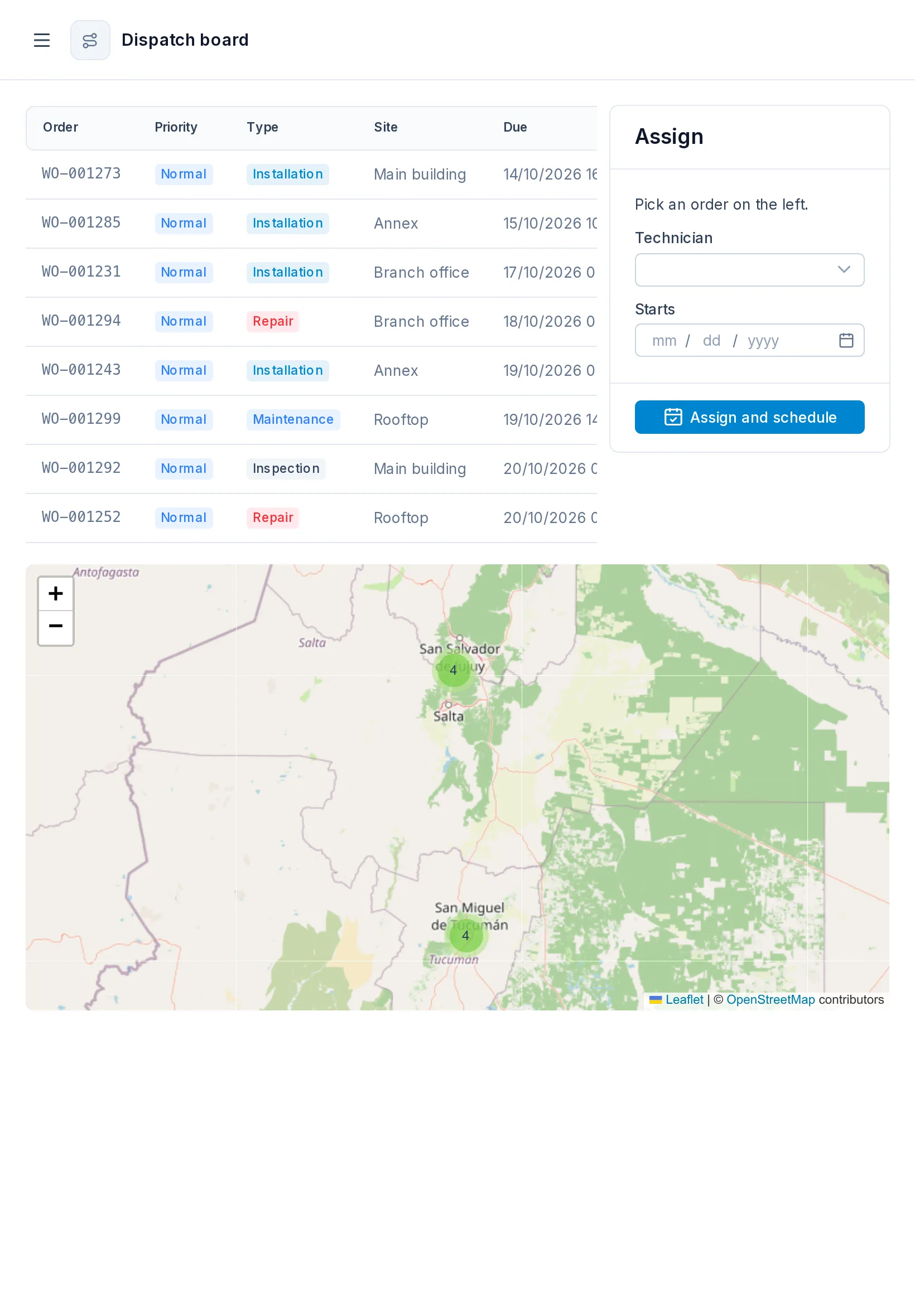Zoom in on the map
Screen dimensions: 915x1316
coord(56,593)
